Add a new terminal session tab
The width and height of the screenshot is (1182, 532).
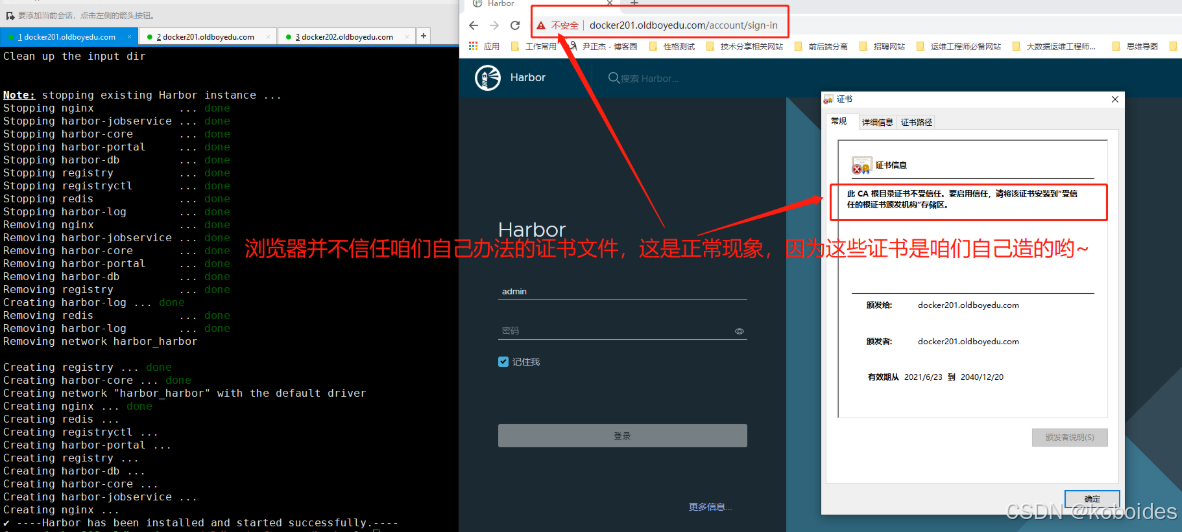423,35
